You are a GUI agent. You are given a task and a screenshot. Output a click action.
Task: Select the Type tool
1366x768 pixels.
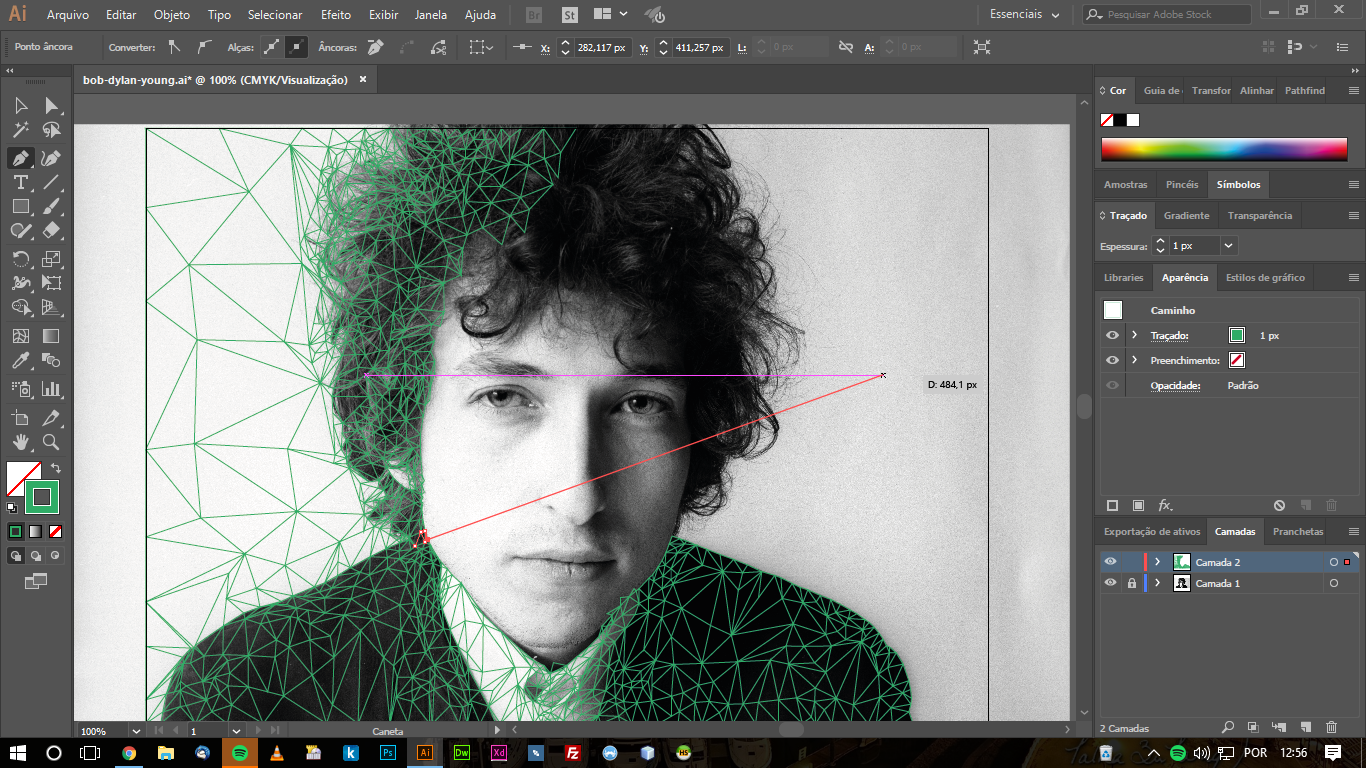point(20,182)
